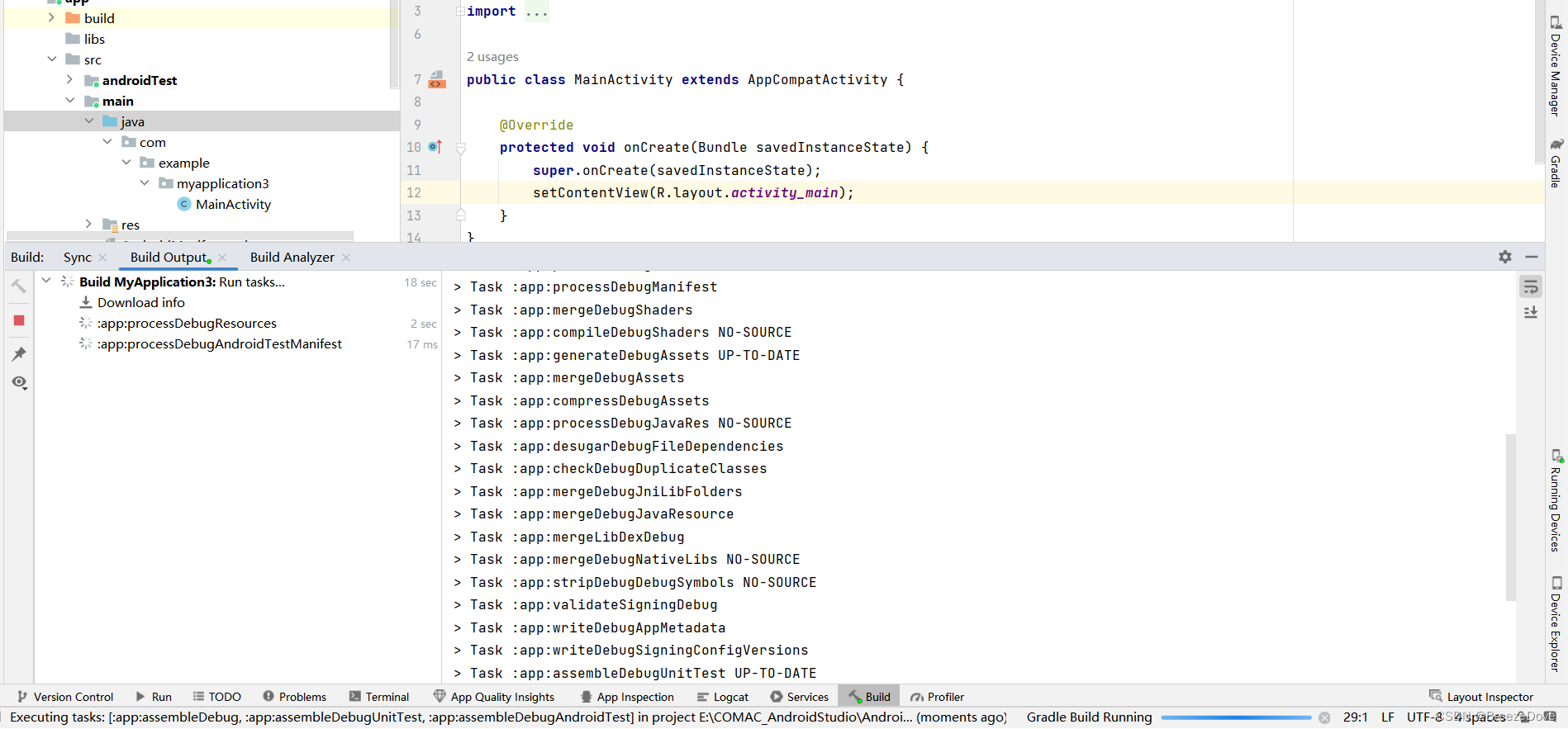This screenshot has width=1568, height=729.
Task: Open Run tool window
Action: (154, 697)
